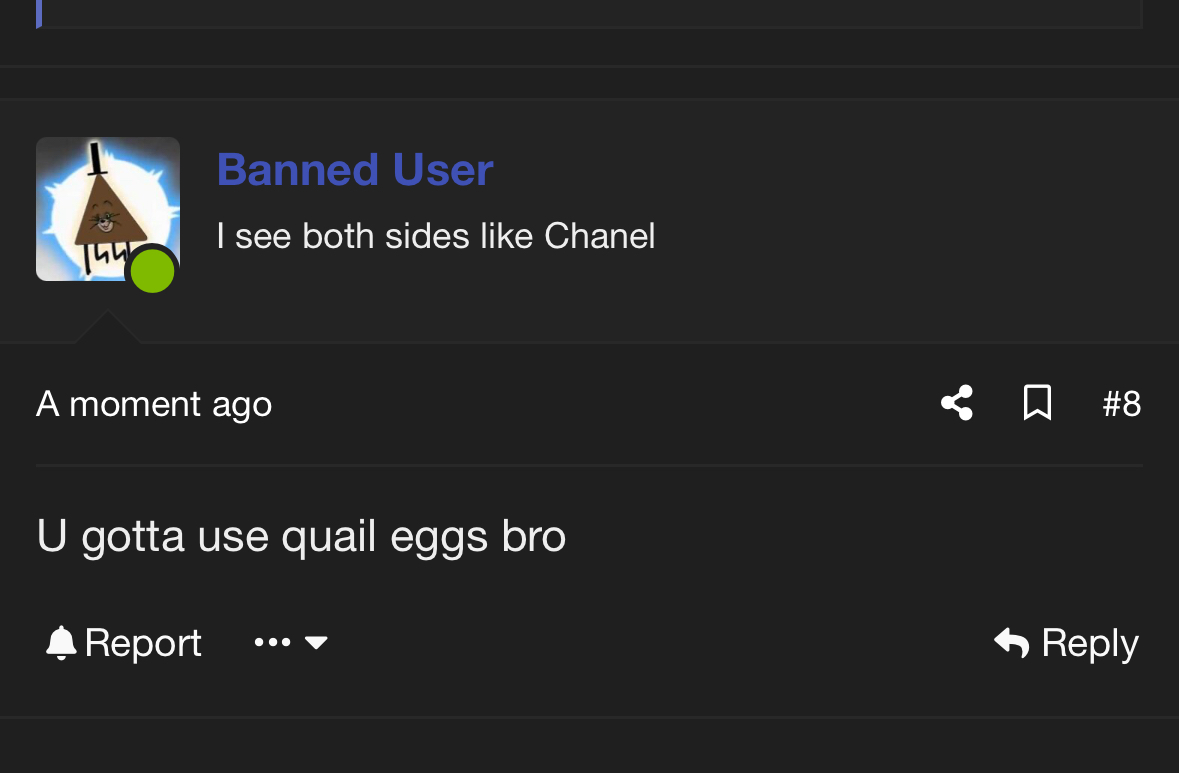Open the Banned User profile link
Image resolution: width=1179 pixels, height=773 pixels.
pyautogui.click(x=355, y=170)
